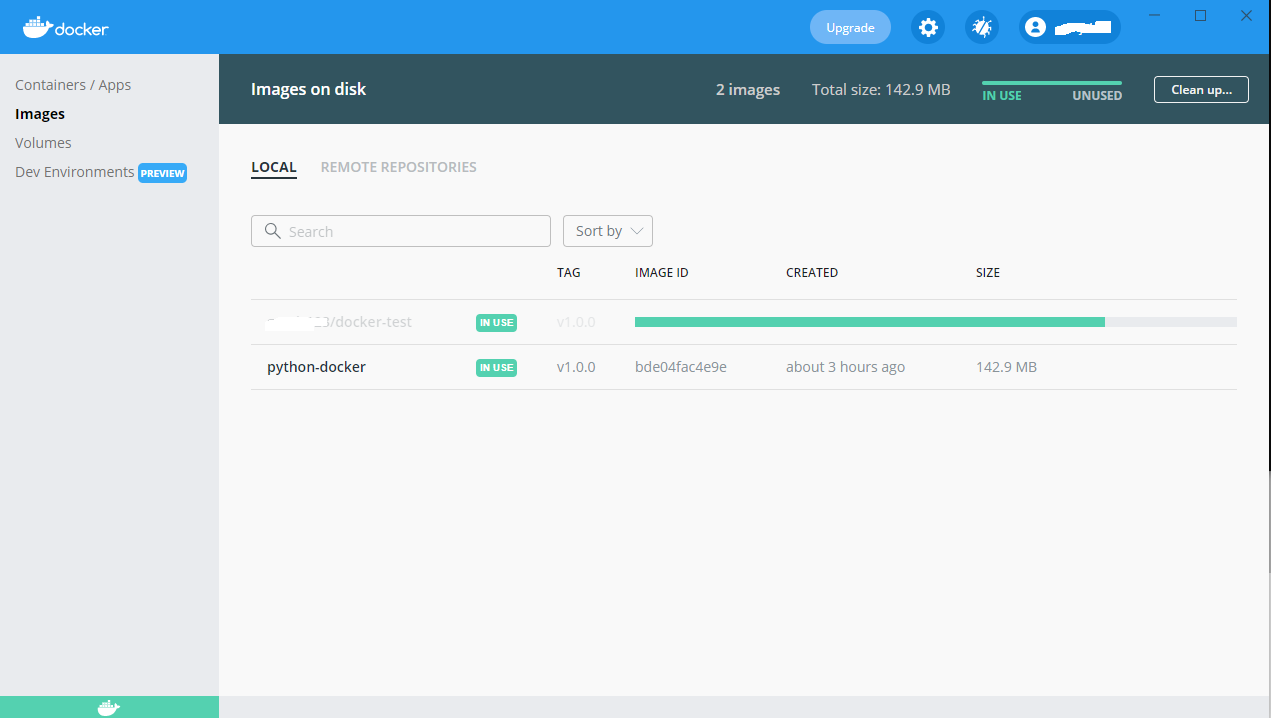The width and height of the screenshot is (1271, 718).
Task: Click the 142.9 MB size in python-docker row
Action: click(1006, 367)
